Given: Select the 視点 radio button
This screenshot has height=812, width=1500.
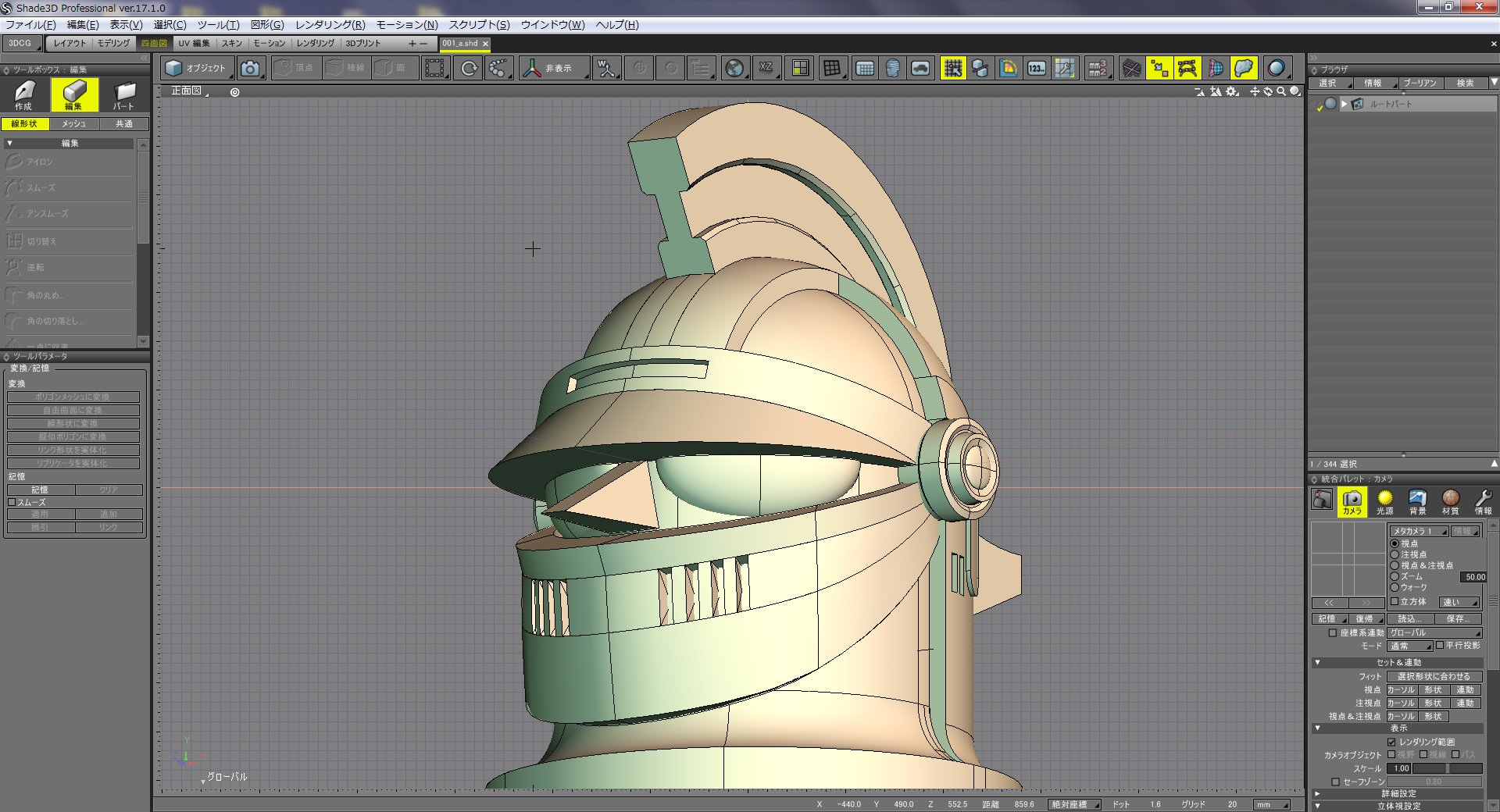Looking at the screenshot, I should tap(1395, 543).
